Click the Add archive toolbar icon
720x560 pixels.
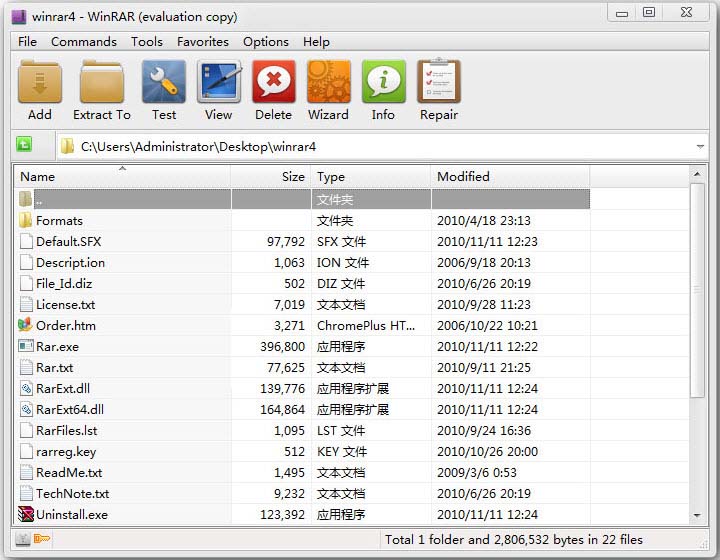tap(40, 83)
